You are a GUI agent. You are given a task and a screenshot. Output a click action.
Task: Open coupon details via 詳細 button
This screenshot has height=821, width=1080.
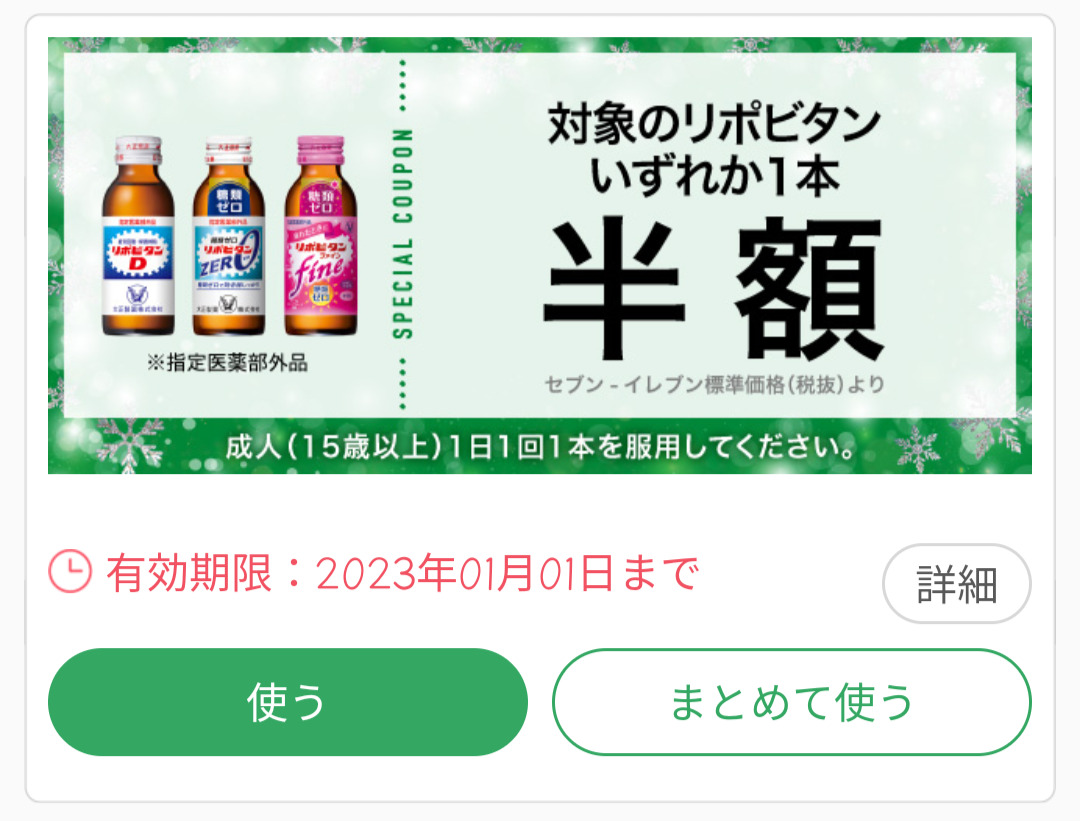[957, 584]
